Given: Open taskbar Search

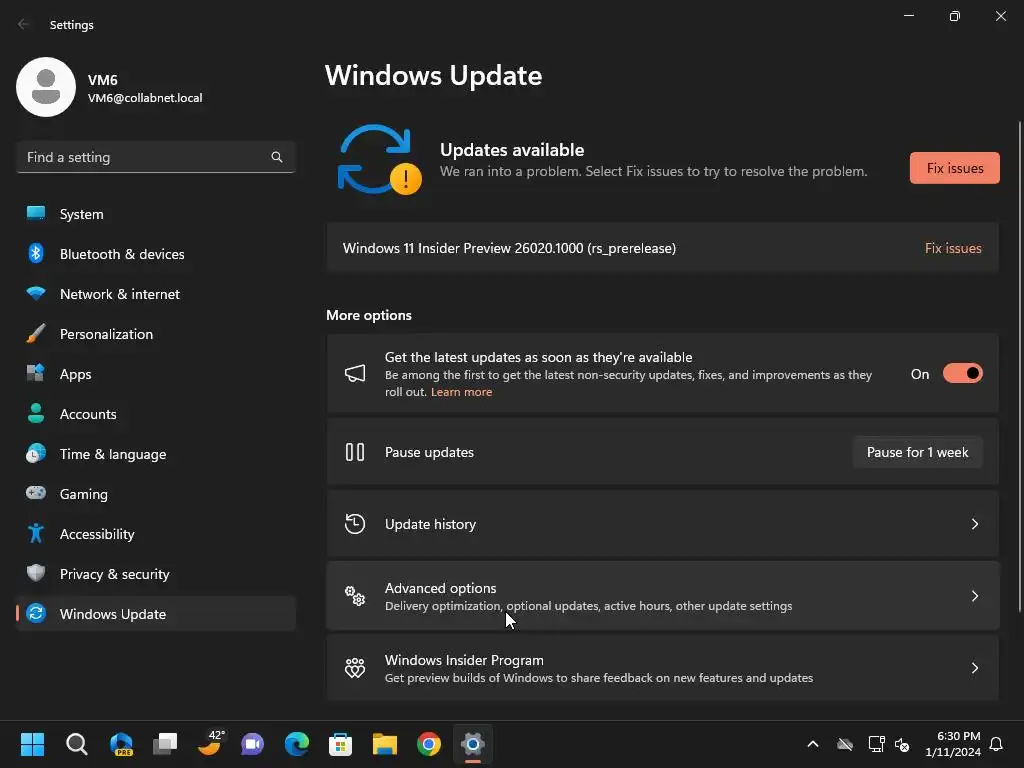Looking at the screenshot, I should (x=76, y=744).
